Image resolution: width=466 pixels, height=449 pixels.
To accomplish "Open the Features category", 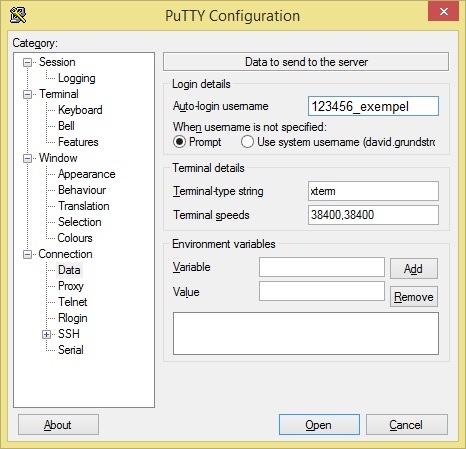I will (x=78, y=142).
